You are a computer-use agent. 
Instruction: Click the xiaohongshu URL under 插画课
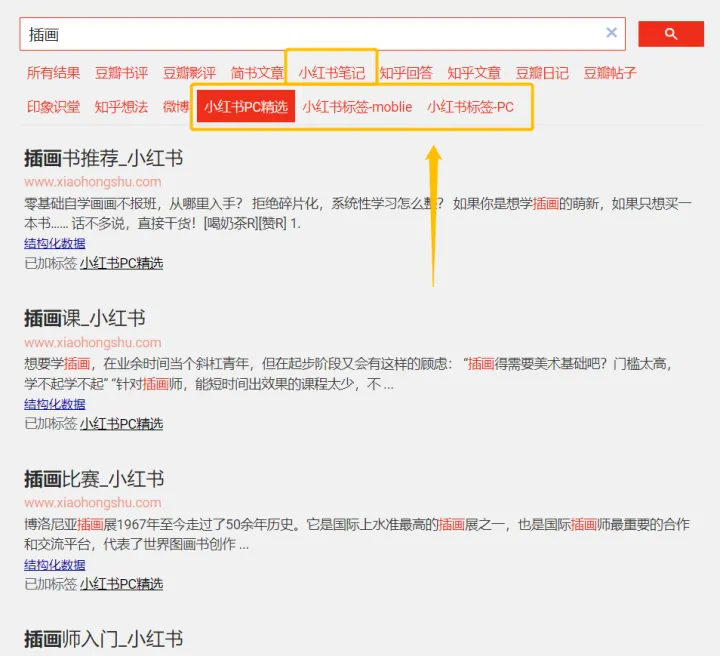[93, 342]
